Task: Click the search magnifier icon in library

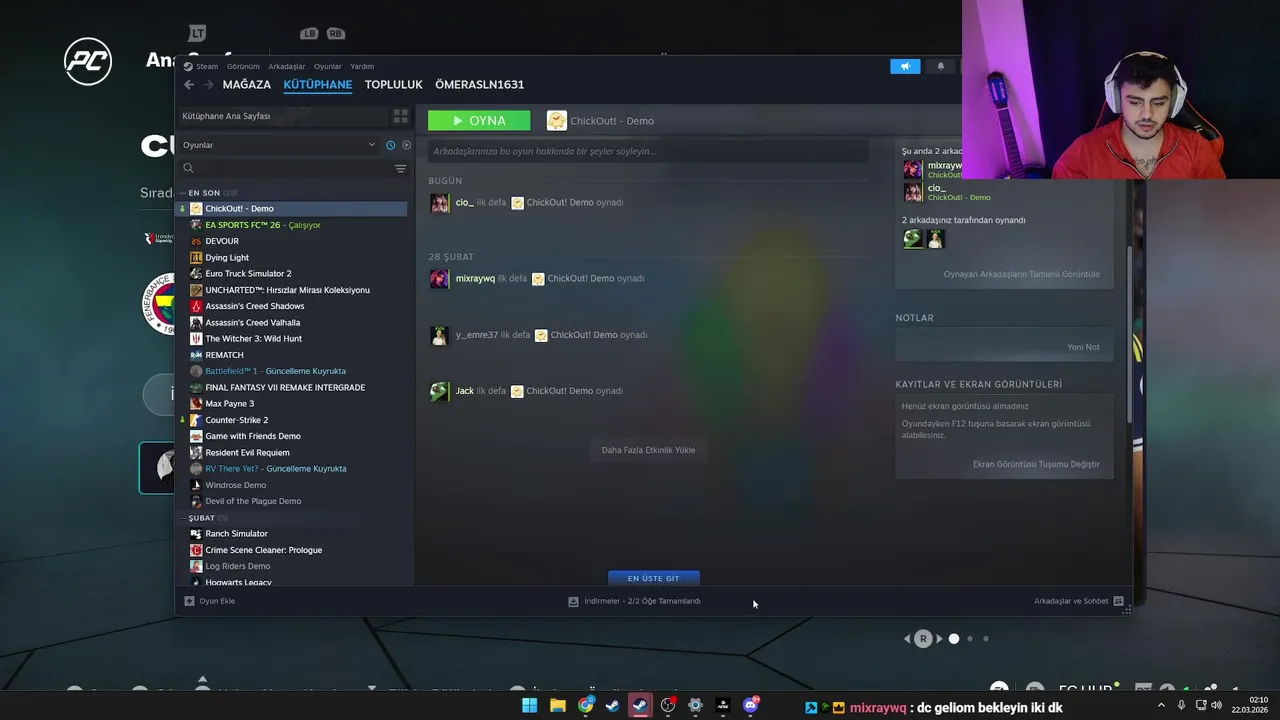Action: [188, 168]
